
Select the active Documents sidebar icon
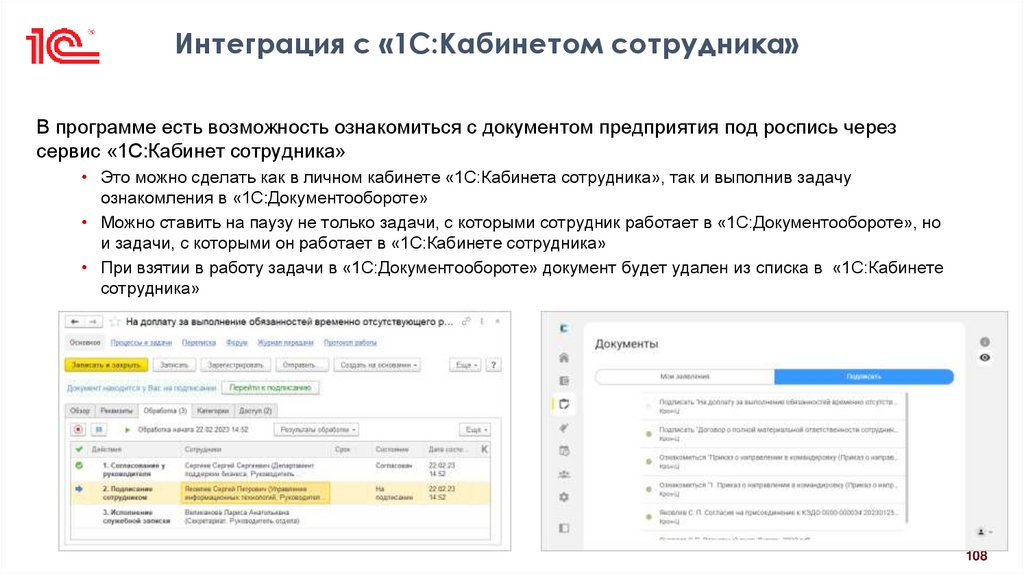564,404
